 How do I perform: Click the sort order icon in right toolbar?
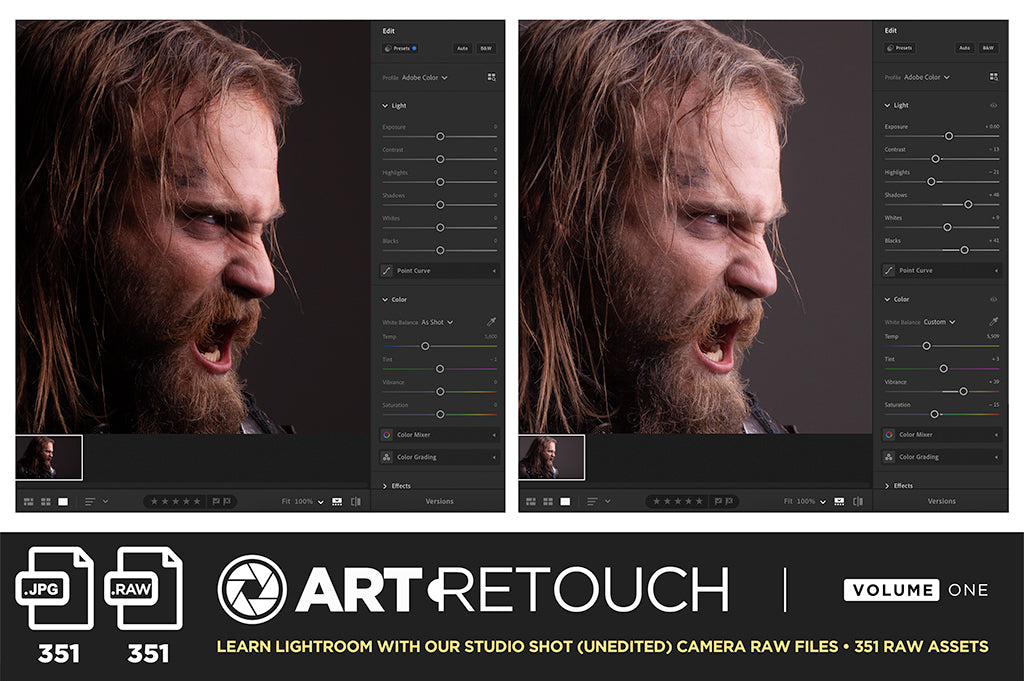[592, 501]
